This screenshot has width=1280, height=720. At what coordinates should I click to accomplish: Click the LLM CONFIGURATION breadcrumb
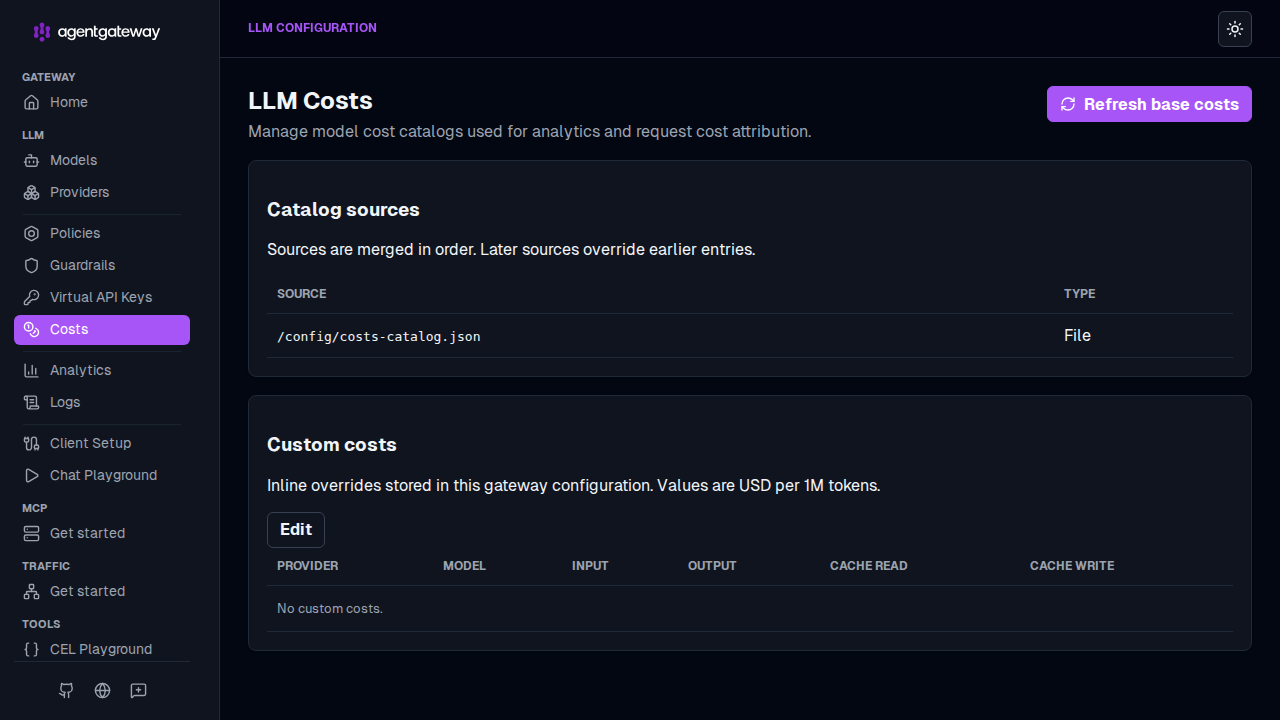click(312, 28)
